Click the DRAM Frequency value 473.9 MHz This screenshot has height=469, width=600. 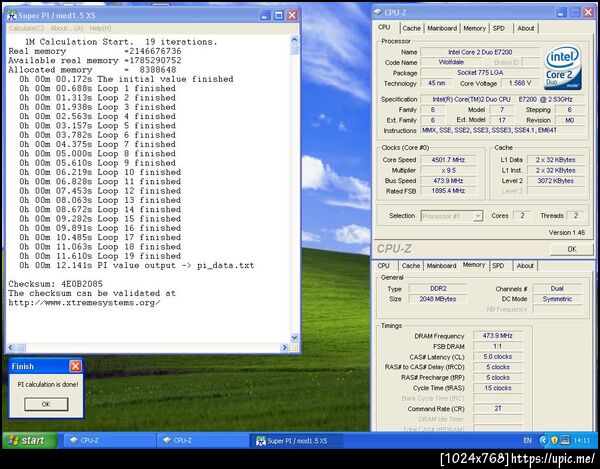pyautogui.click(x=497, y=335)
